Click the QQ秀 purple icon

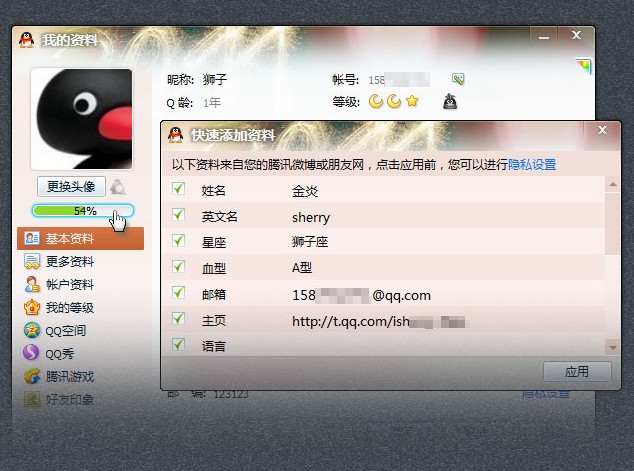click(31, 353)
